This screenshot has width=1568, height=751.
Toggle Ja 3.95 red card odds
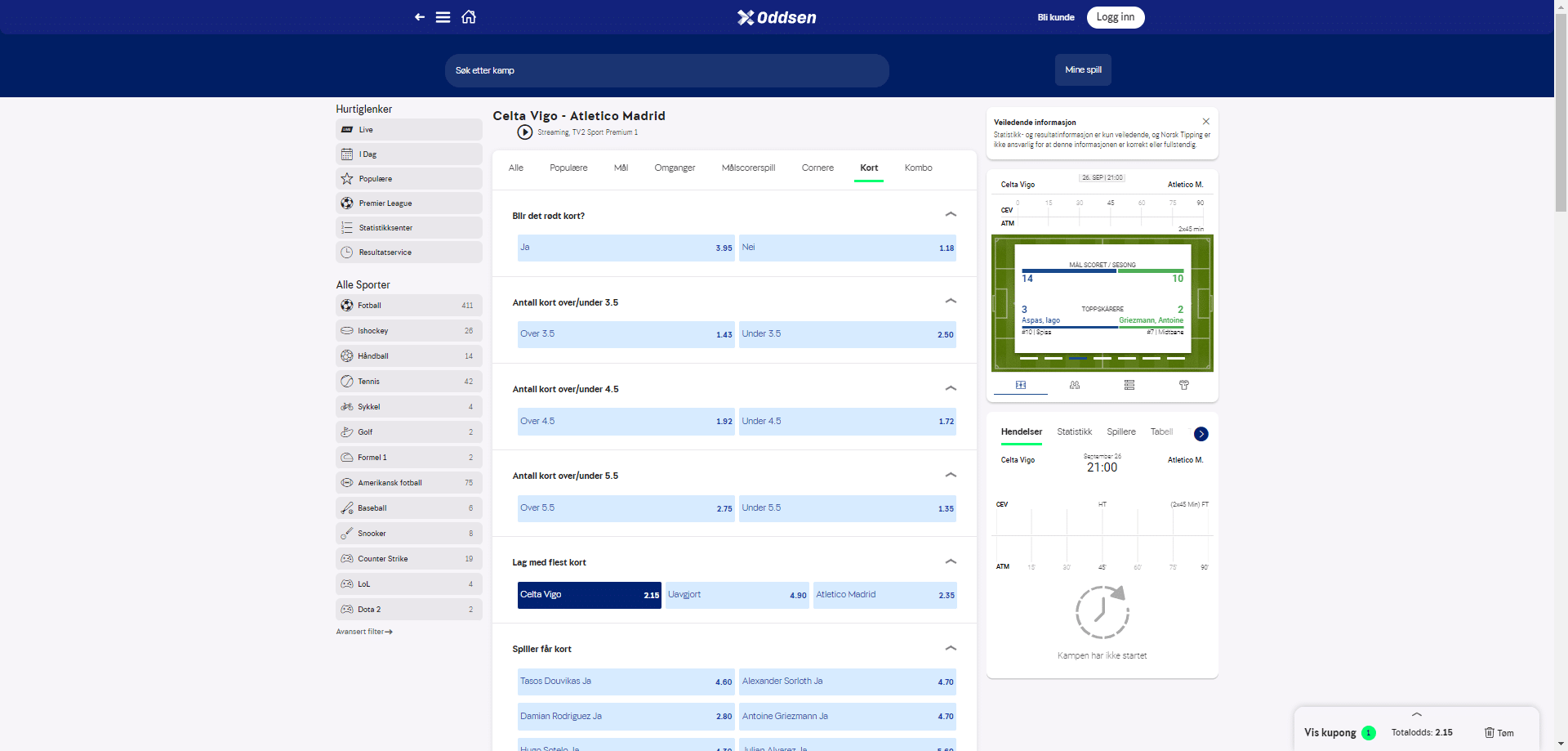pyautogui.click(x=626, y=248)
